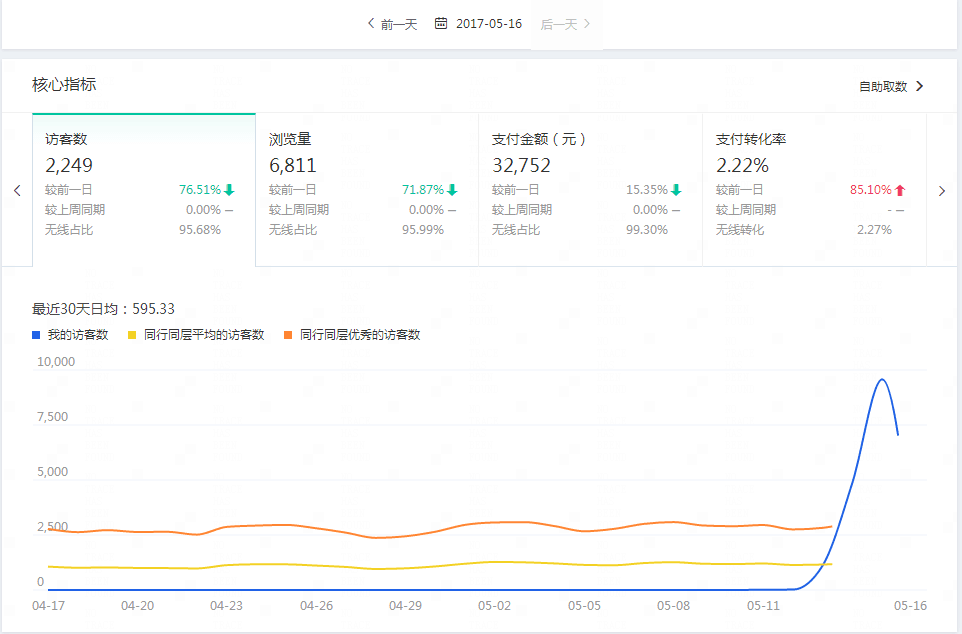
Task: Click the green down arrow beside 15.35%
Action: point(676,190)
